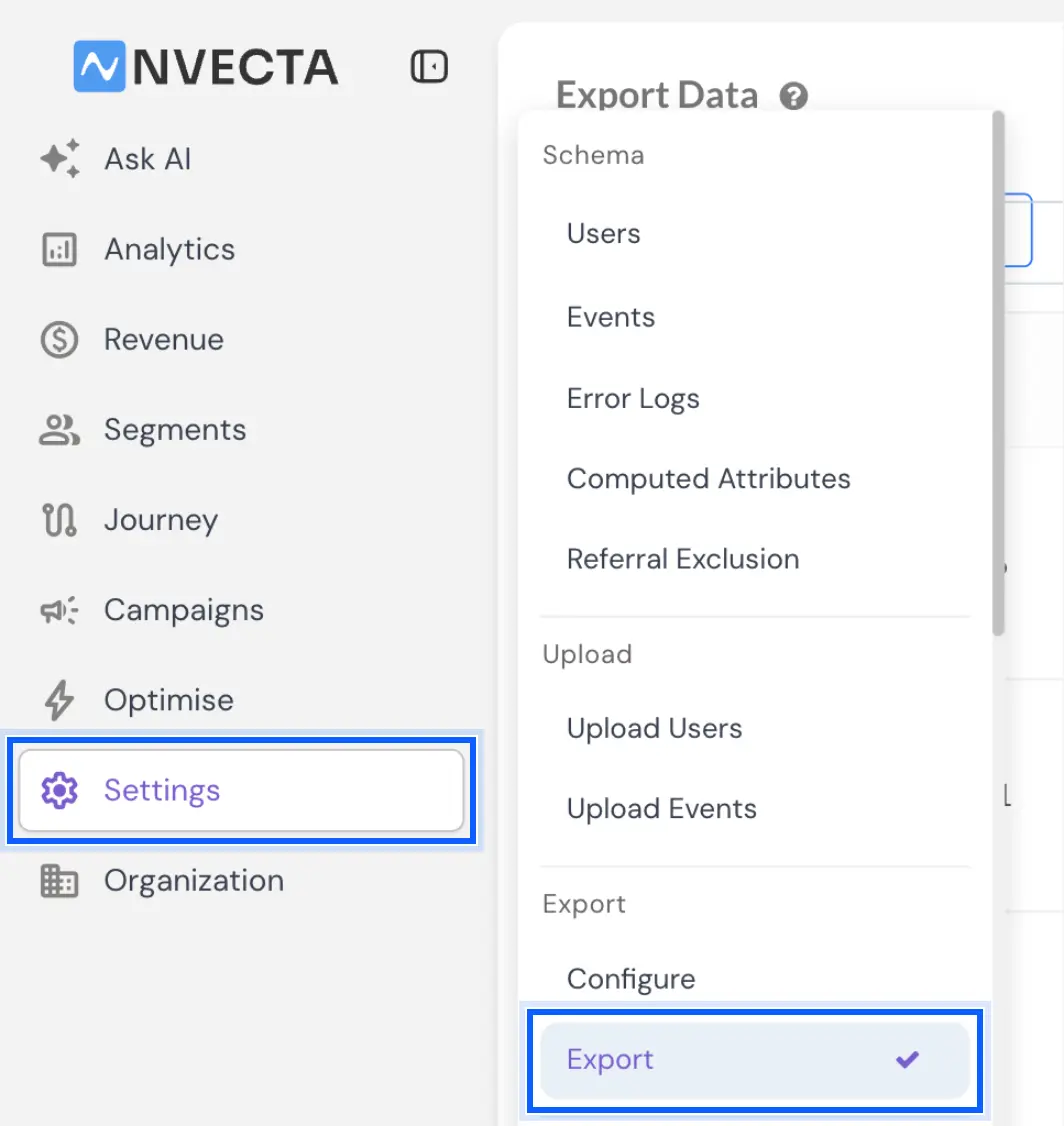Click the Settings gear icon
Image resolution: width=1064 pixels, height=1126 pixels.
click(x=59, y=791)
